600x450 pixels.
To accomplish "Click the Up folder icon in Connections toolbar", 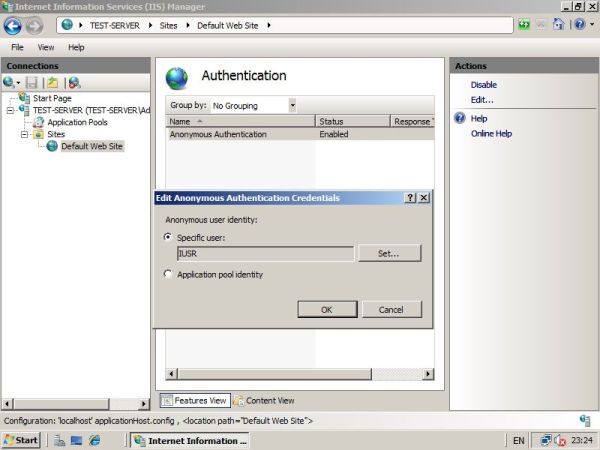I will coord(53,82).
